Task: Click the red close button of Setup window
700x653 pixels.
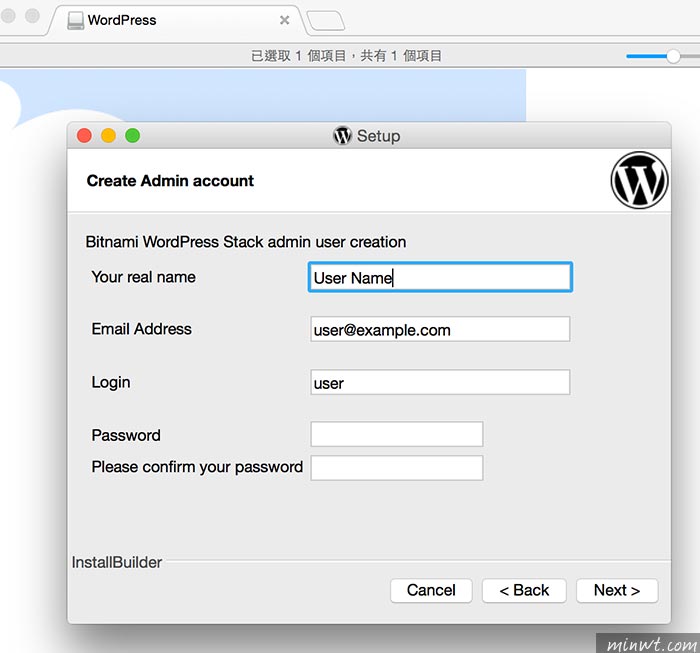Action: pyautogui.click(x=84, y=135)
